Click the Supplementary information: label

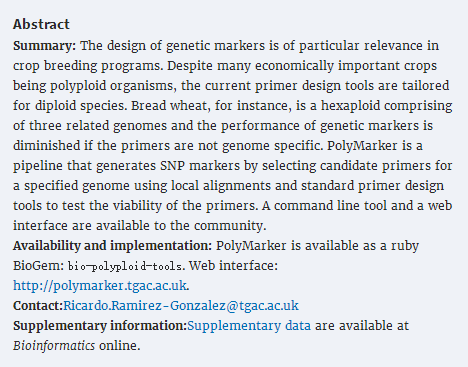click(100, 326)
